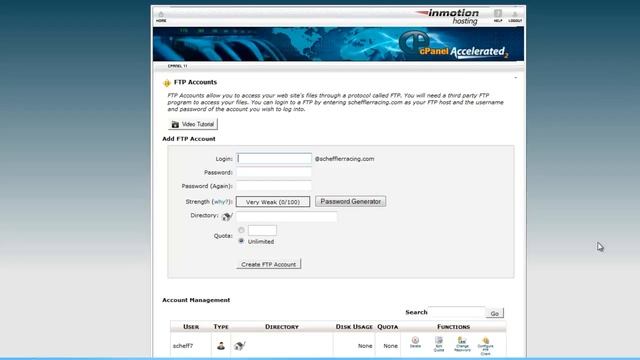Click the 'Add FTP Account' heading
640x360 pixels.
[189, 139]
